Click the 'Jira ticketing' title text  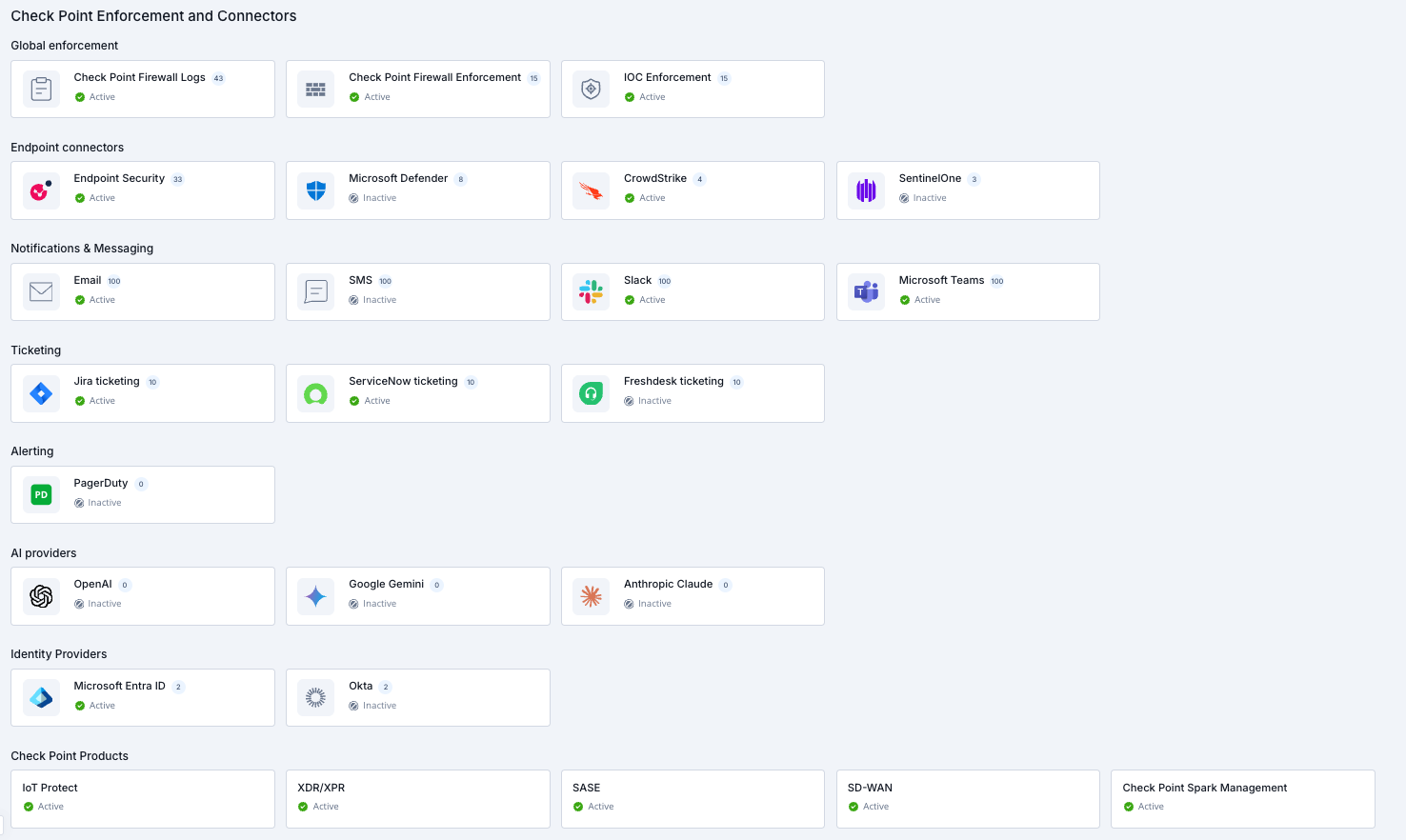coord(107,381)
